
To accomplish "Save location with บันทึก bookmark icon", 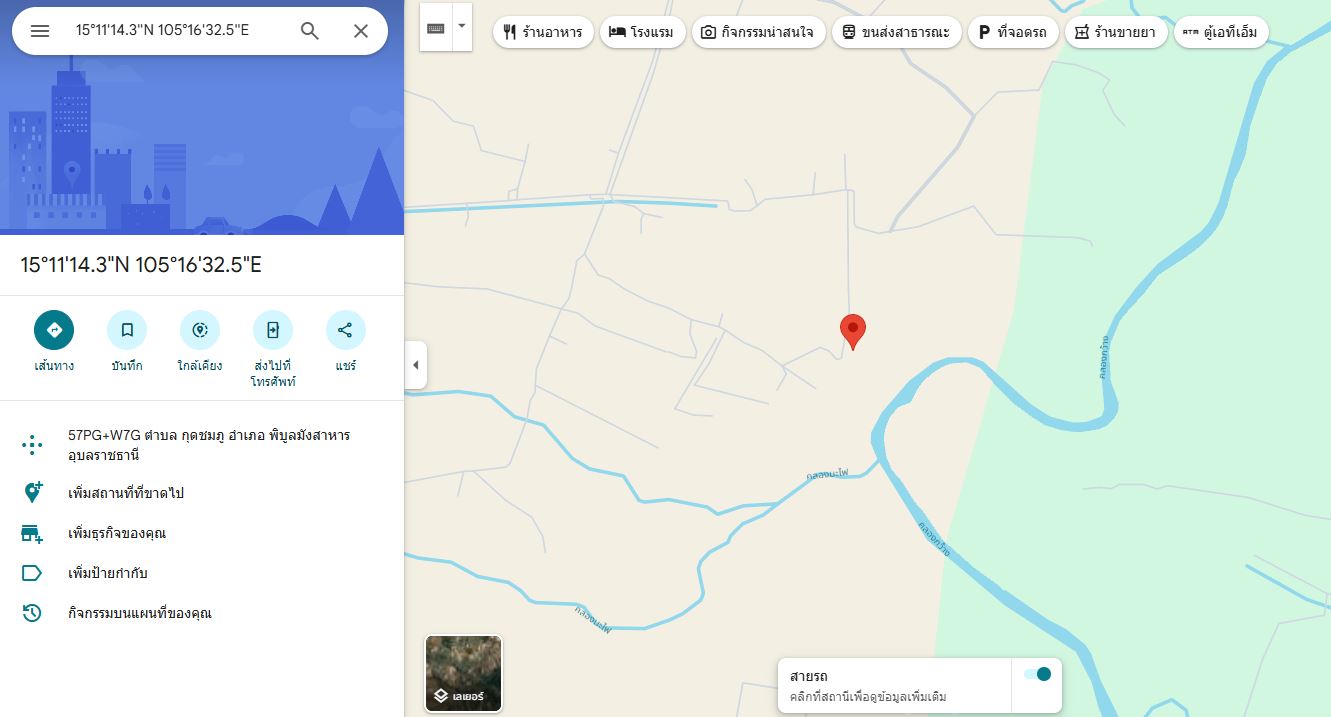I will point(127,330).
